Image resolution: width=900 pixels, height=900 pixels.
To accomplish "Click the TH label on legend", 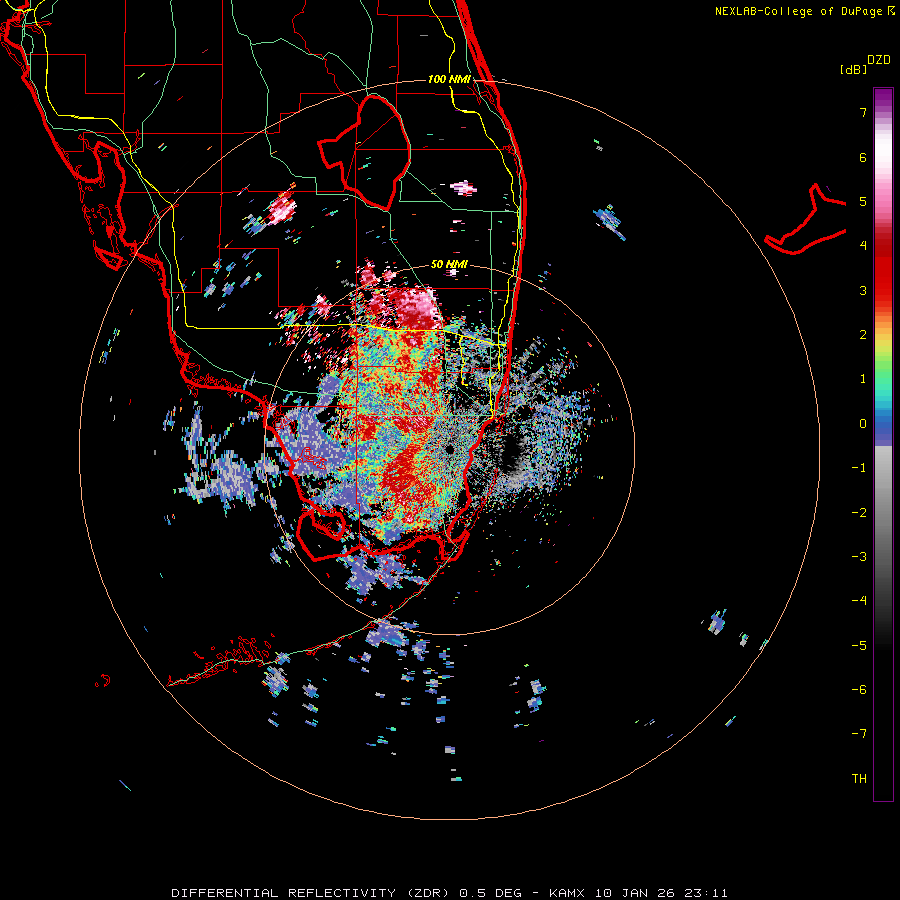I will coord(859,779).
